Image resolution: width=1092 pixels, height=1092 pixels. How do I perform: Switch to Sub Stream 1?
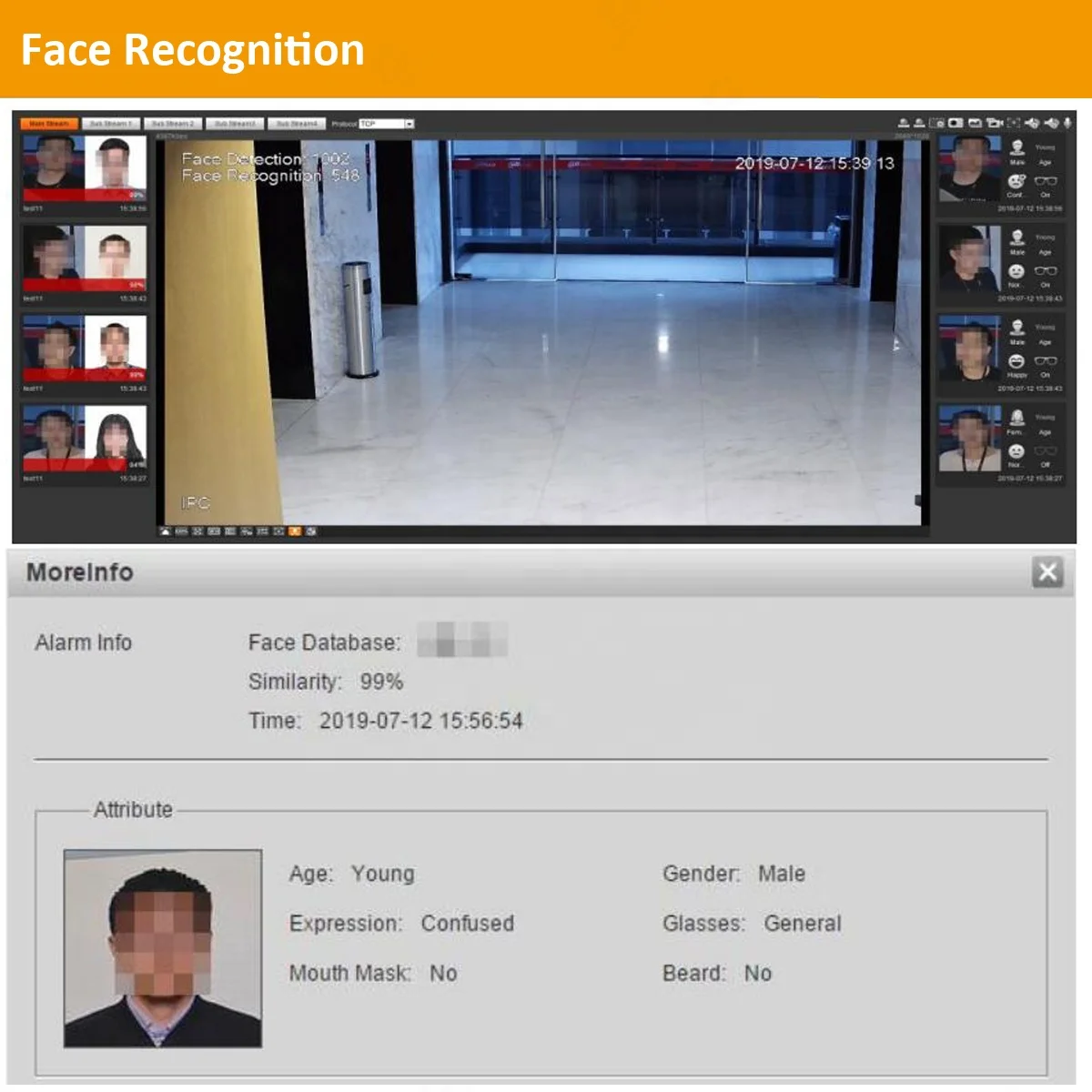tap(111, 124)
